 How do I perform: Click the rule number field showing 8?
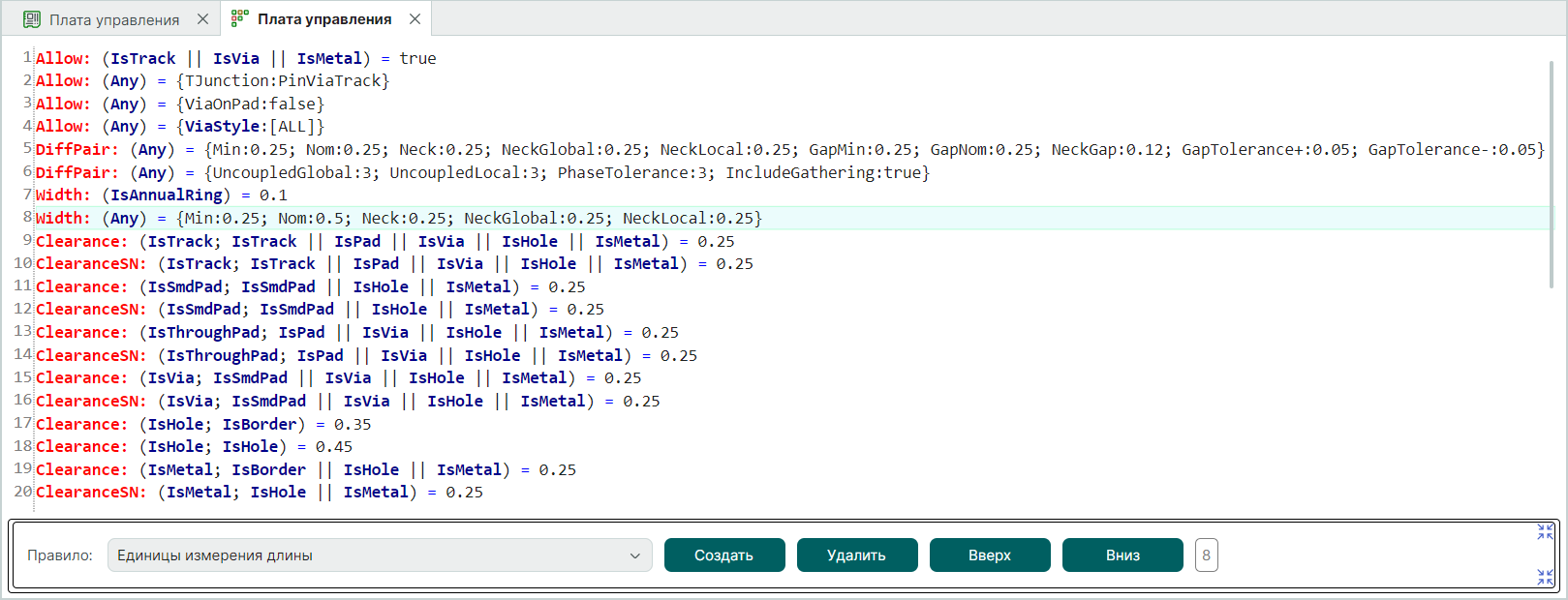[1206, 555]
